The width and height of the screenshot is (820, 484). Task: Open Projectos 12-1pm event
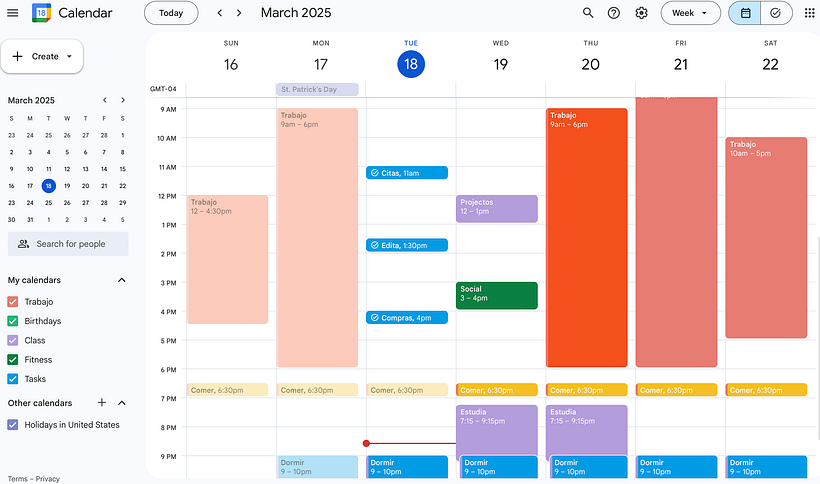click(497, 209)
